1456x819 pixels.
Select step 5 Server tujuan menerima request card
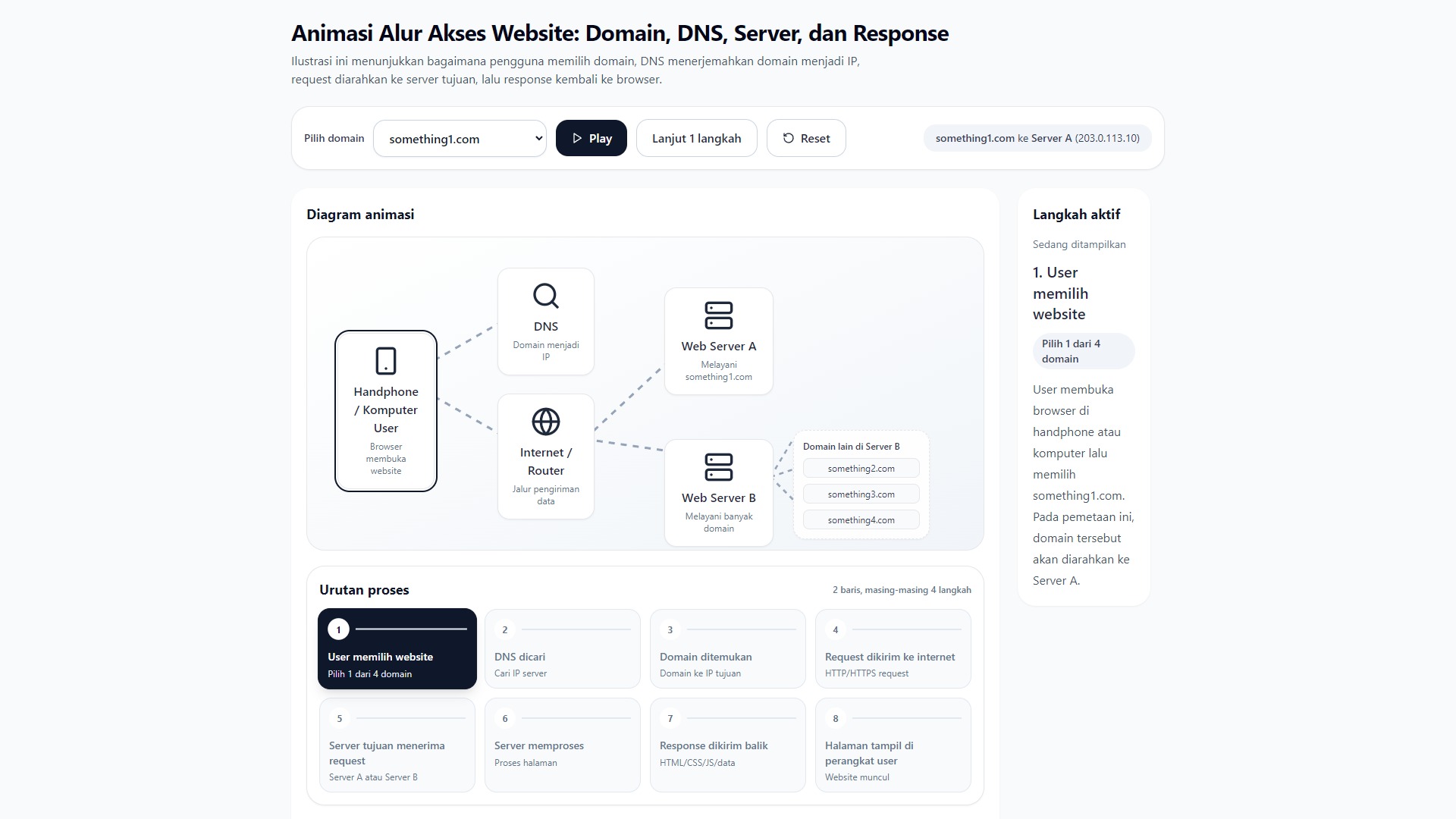(x=397, y=745)
